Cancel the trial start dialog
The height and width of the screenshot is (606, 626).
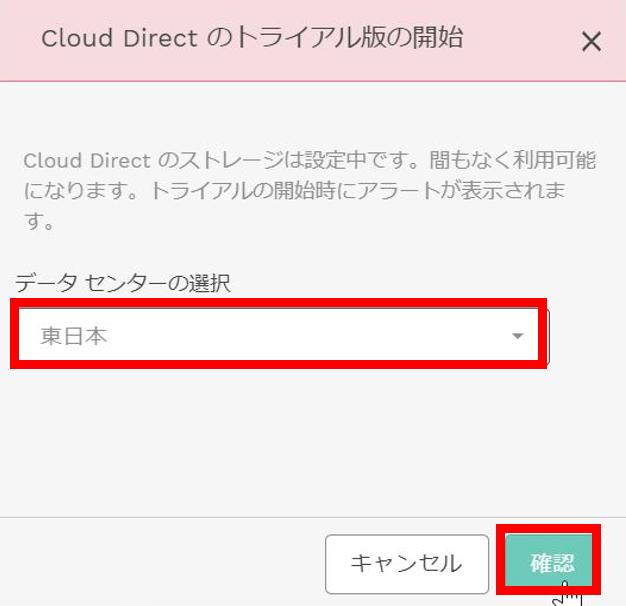(x=406, y=563)
